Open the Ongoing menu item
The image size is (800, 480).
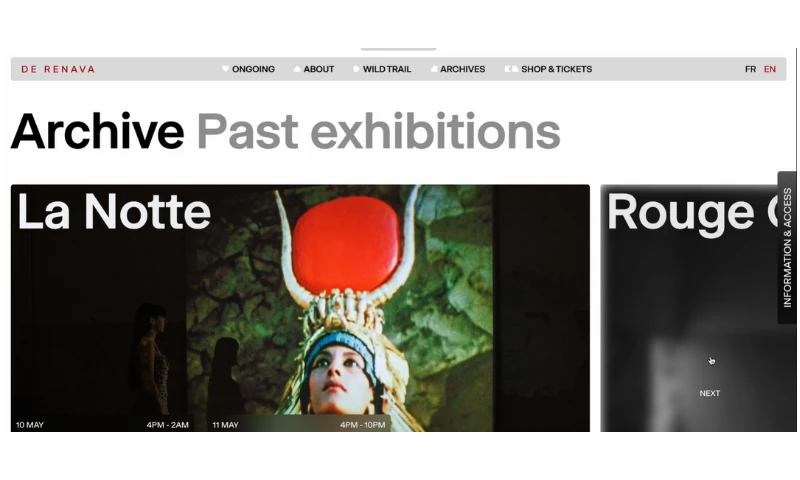pyautogui.click(x=253, y=69)
